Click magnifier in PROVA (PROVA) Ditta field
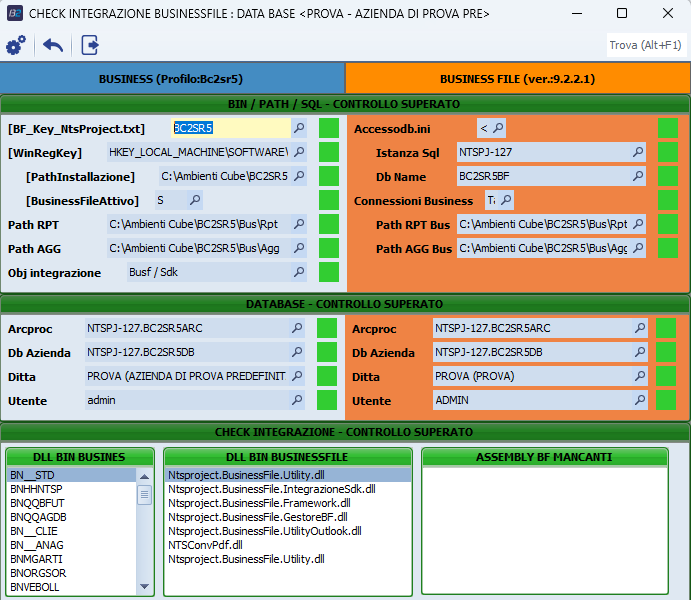The height and width of the screenshot is (600, 691). [640, 376]
